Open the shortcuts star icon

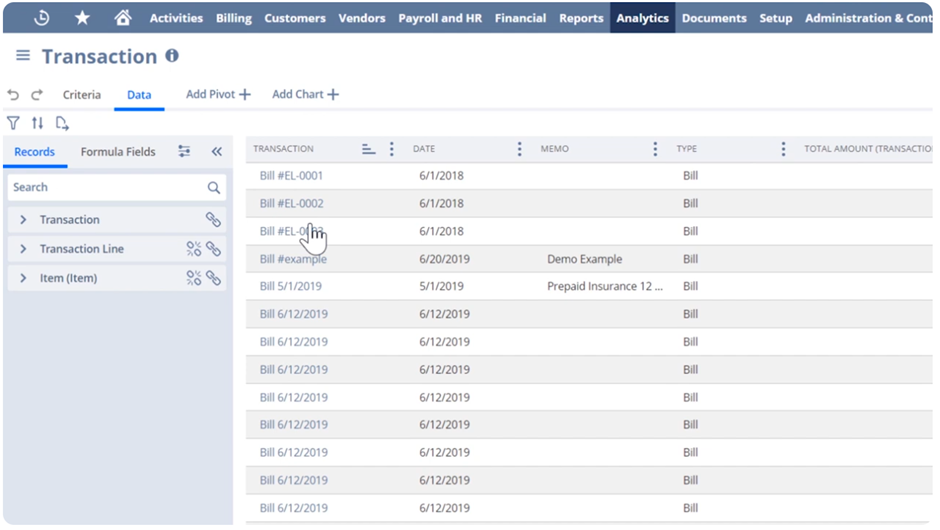pyautogui.click(x=82, y=18)
